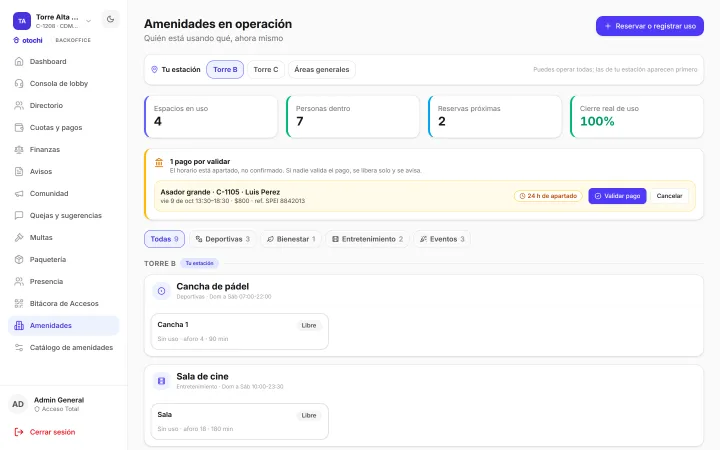Click the Personas dentro stat card
The height and width of the screenshot is (450, 720).
[353, 117]
